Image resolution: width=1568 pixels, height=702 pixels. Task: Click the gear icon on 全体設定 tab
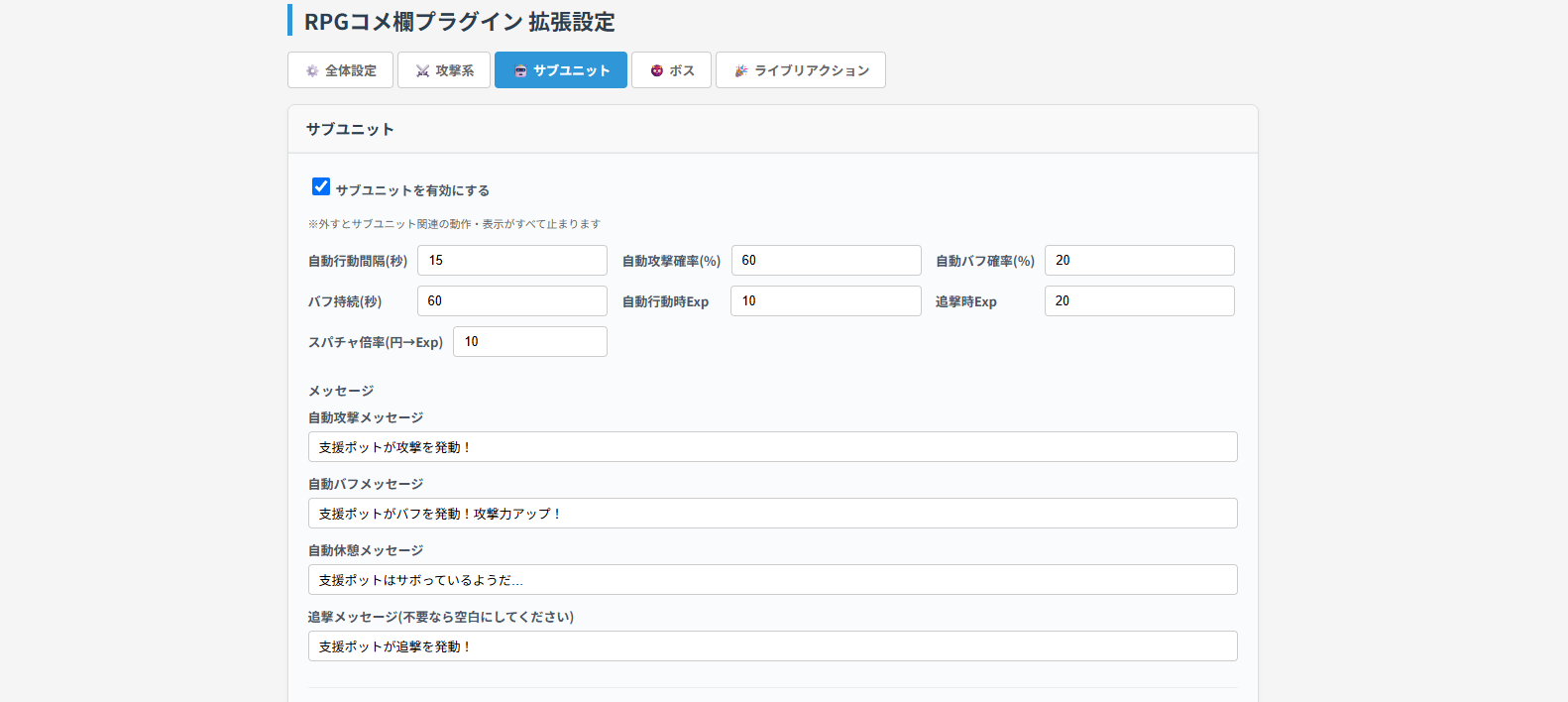click(312, 70)
